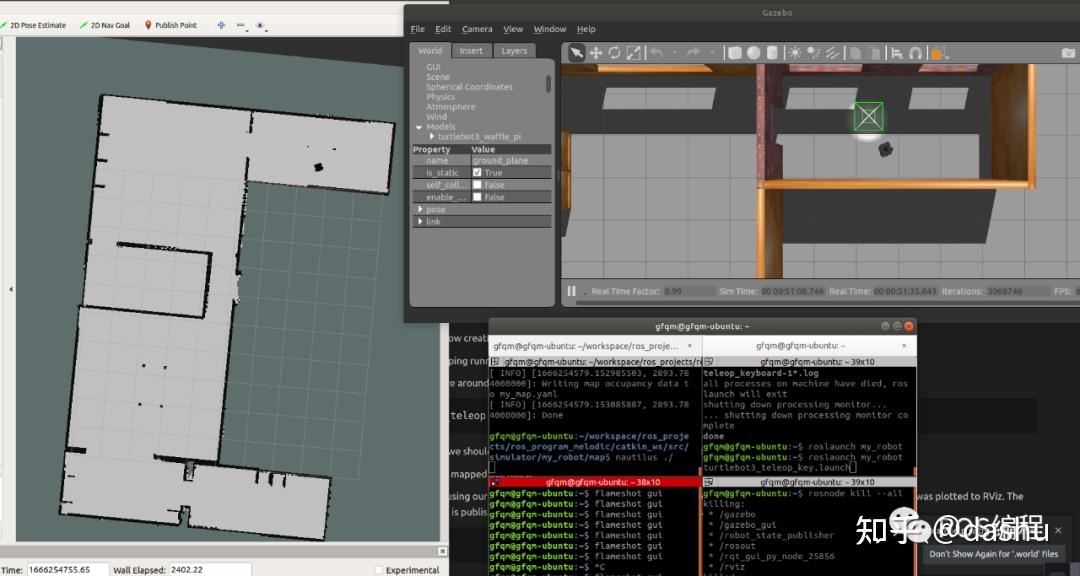Insert a sphere shape from the toolbar
The width and height of the screenshot is (1080, 576).
(x=754, y=53)
